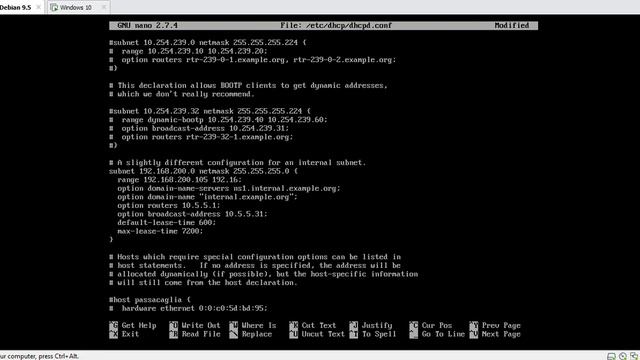Click line 'option routers 10.5.5.1;'

pyautogui.click(x=169, y=205)
